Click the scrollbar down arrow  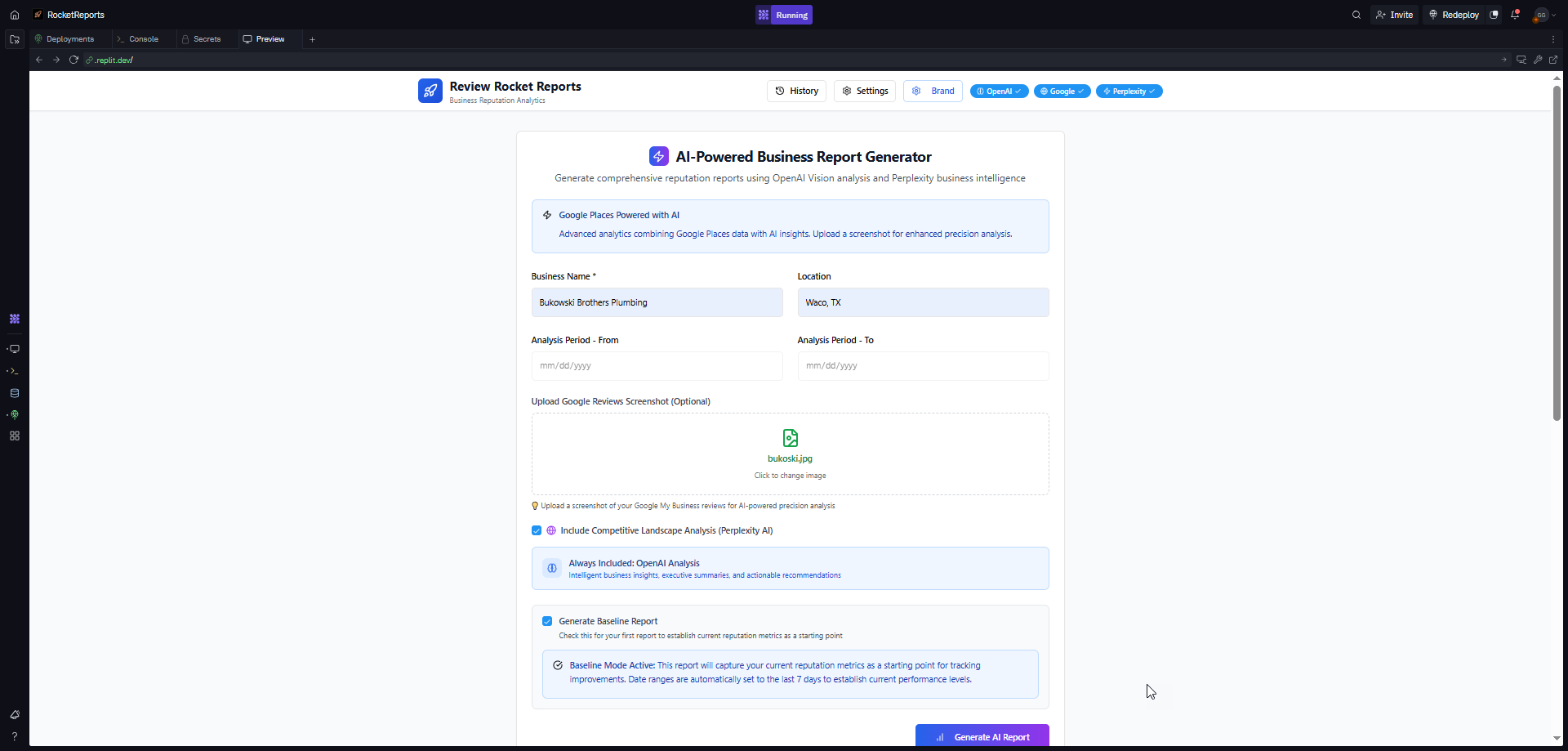click(1557, 738)
